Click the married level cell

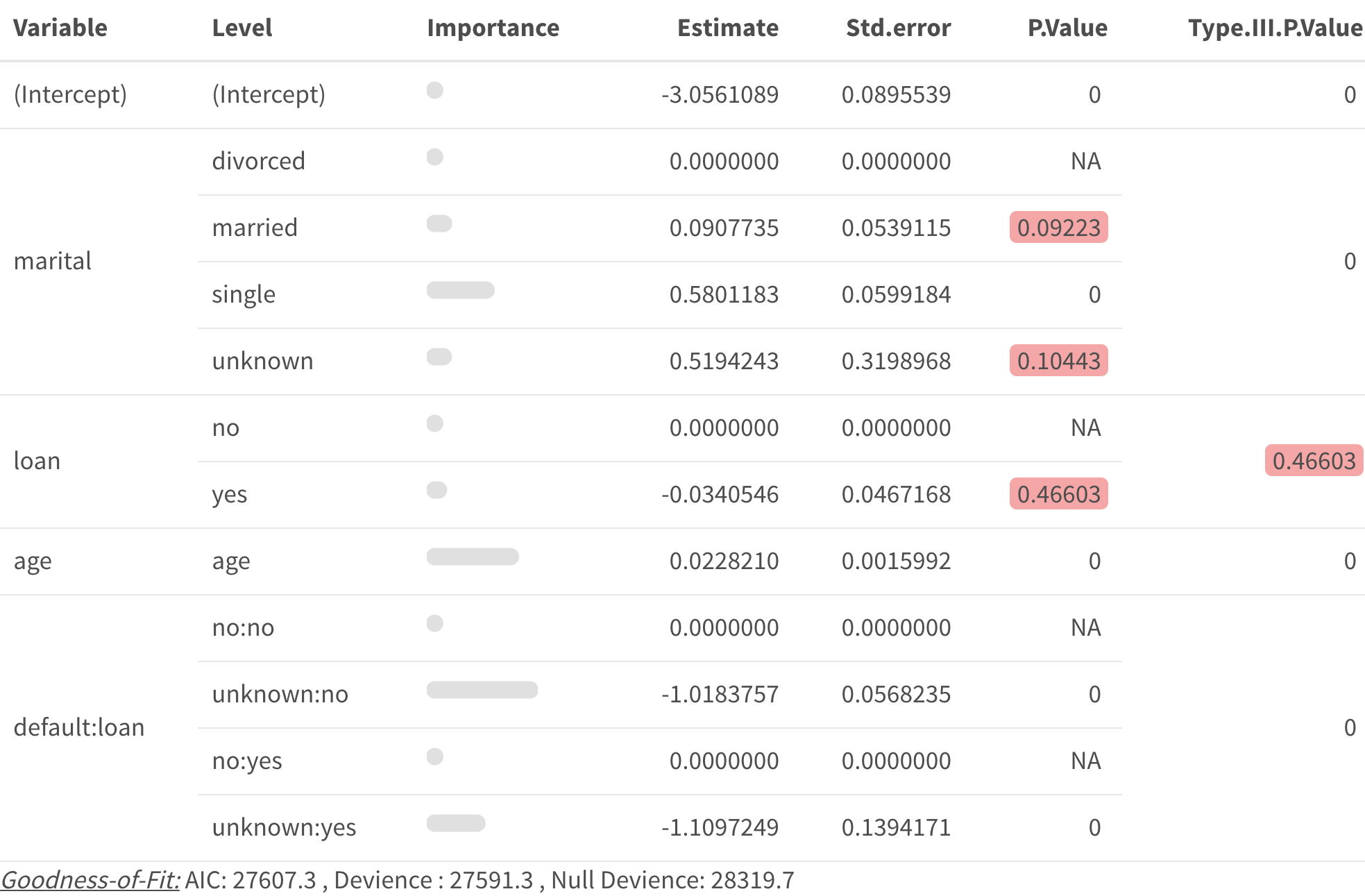point(255,228)
